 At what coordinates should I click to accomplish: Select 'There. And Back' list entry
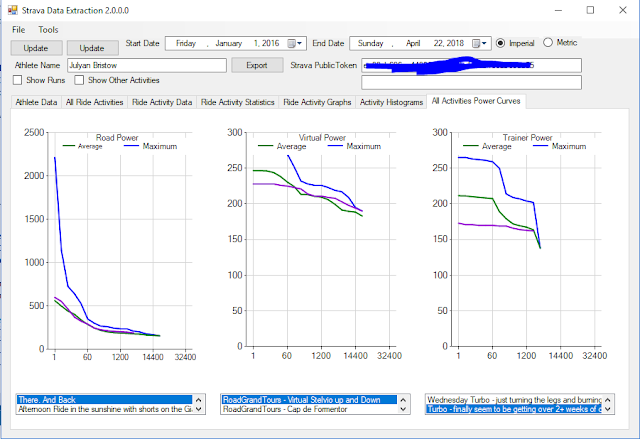[x=104, y=400]
